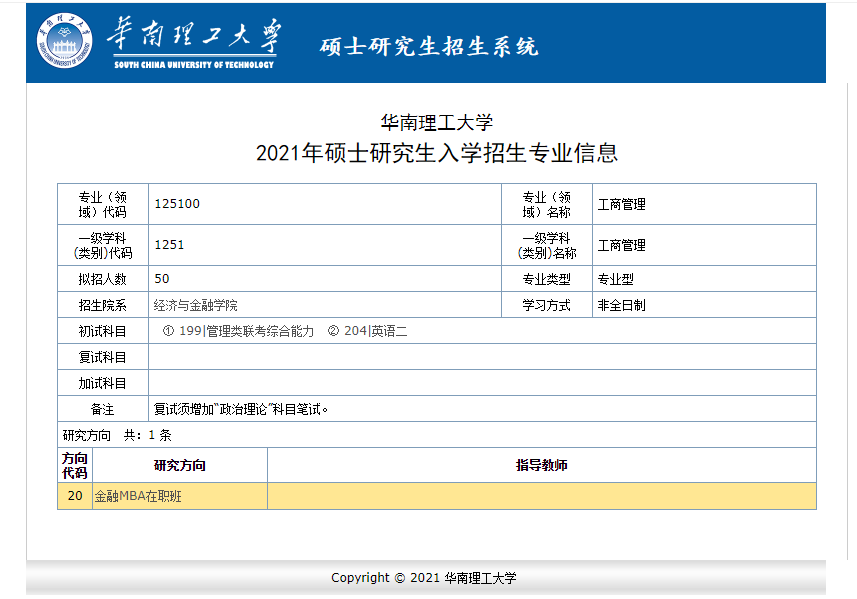Open the 金融MBA在职班 research direction link
857x599 pixels.
pos(138,496)
